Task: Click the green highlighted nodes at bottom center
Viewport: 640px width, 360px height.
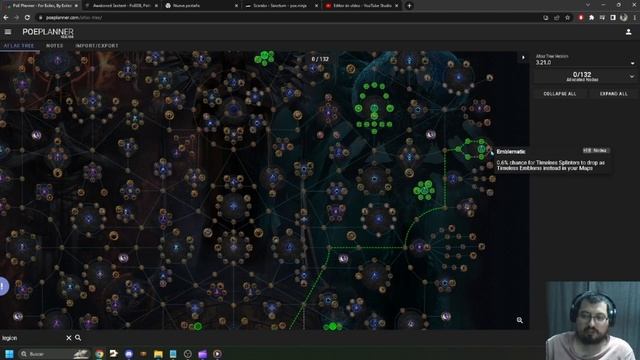Action: pos(333,327)
